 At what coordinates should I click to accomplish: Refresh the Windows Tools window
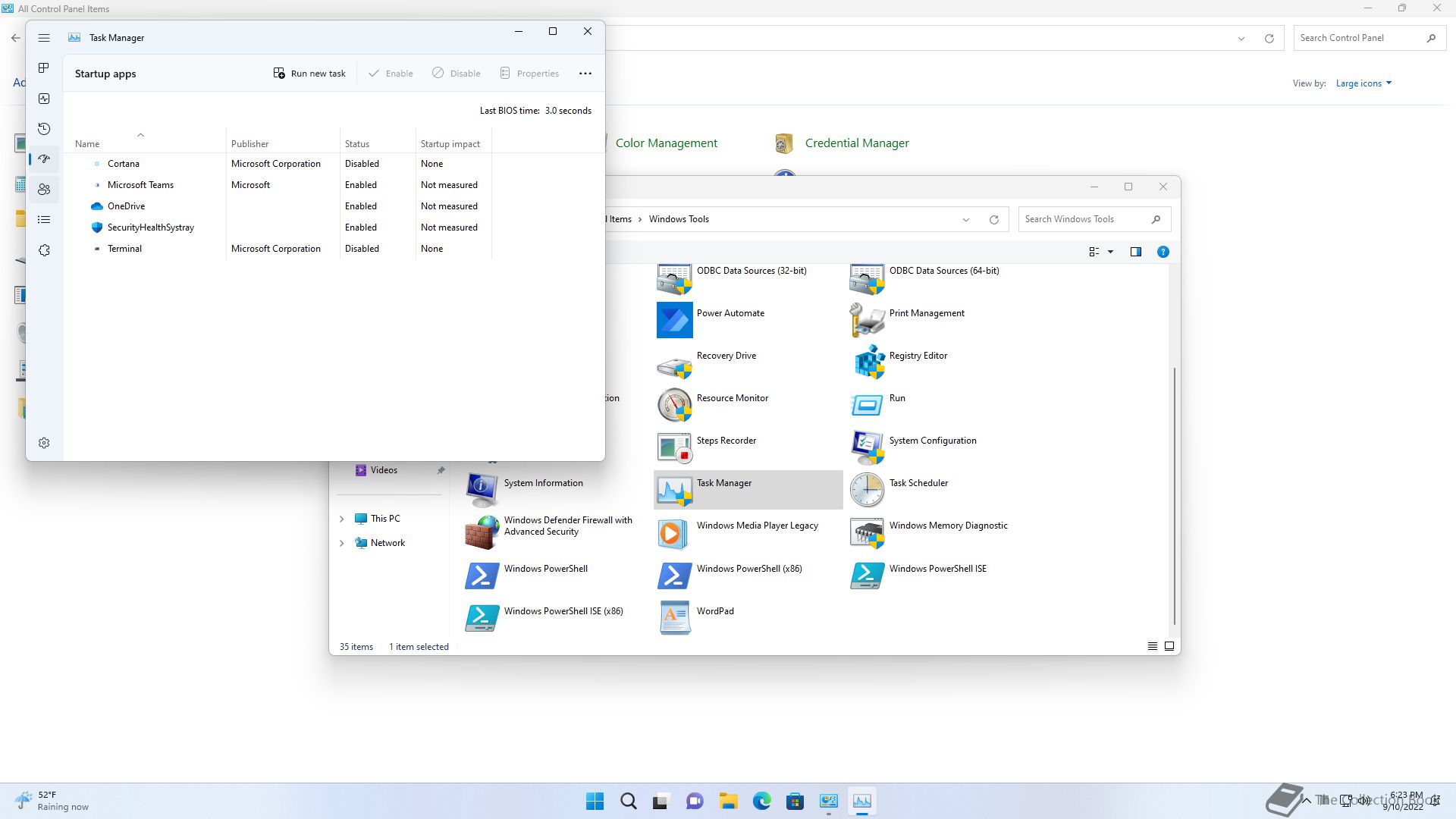(994, 220)
